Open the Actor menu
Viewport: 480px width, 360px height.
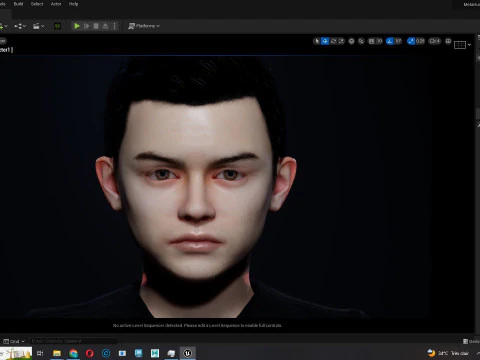tap(56, 4)
